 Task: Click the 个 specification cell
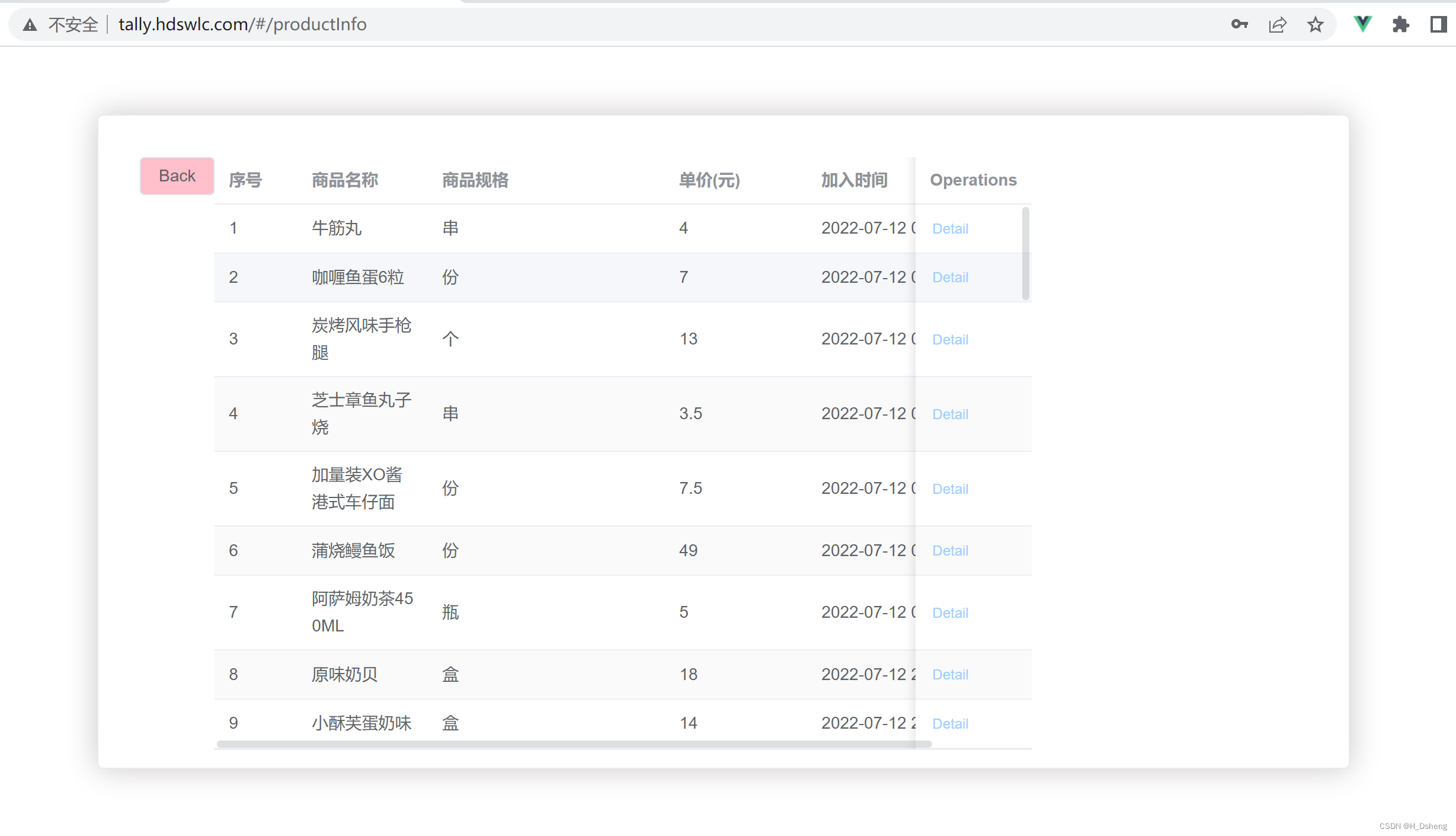pos(450,339)
